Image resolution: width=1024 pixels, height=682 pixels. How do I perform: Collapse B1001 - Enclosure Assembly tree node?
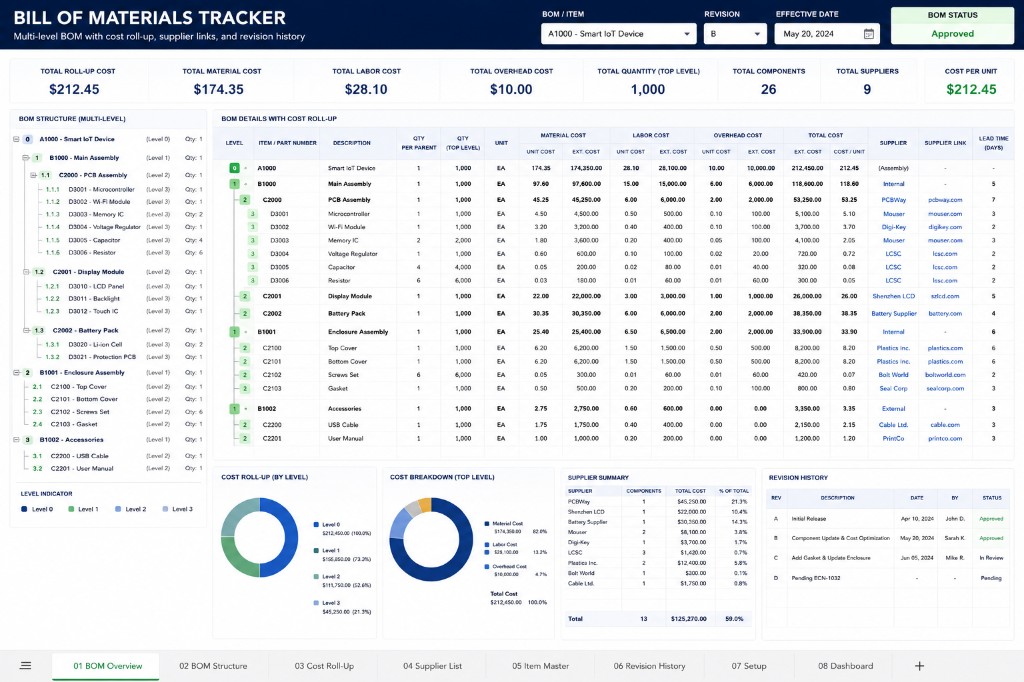(x=16, y=372)
